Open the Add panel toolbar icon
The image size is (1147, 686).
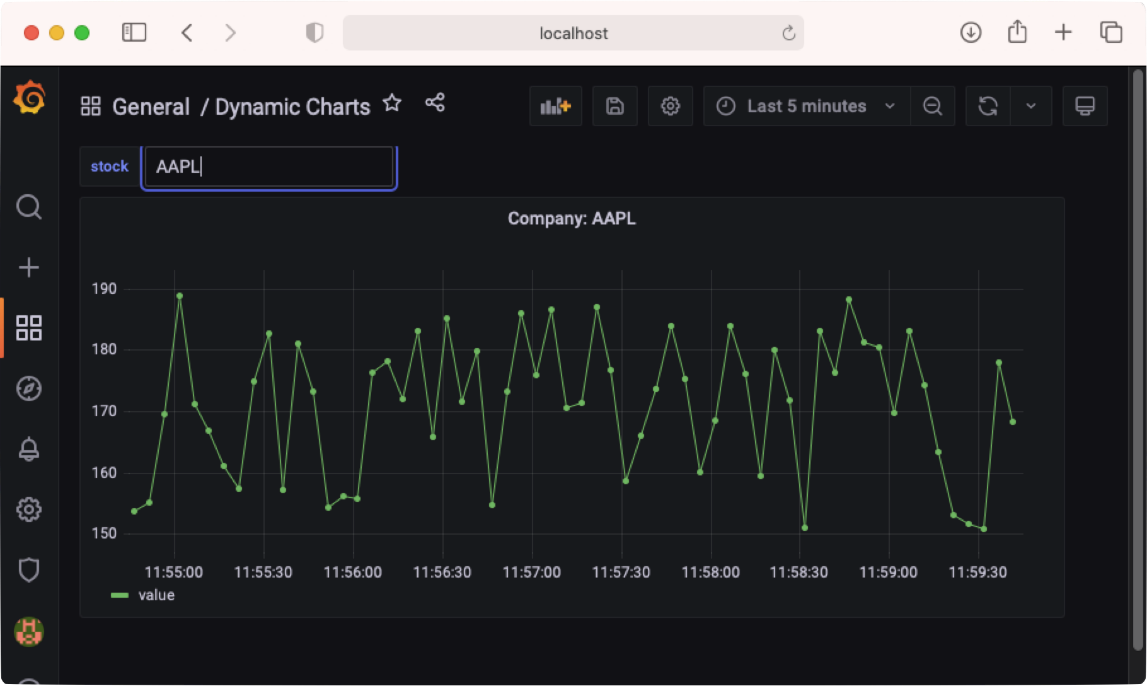point(555,106)
